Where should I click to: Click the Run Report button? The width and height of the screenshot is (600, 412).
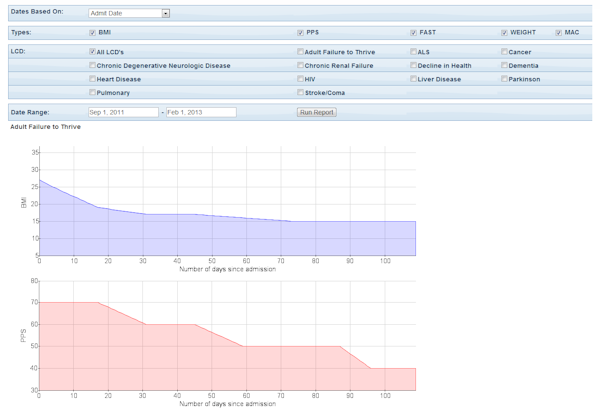pos(317,112)
